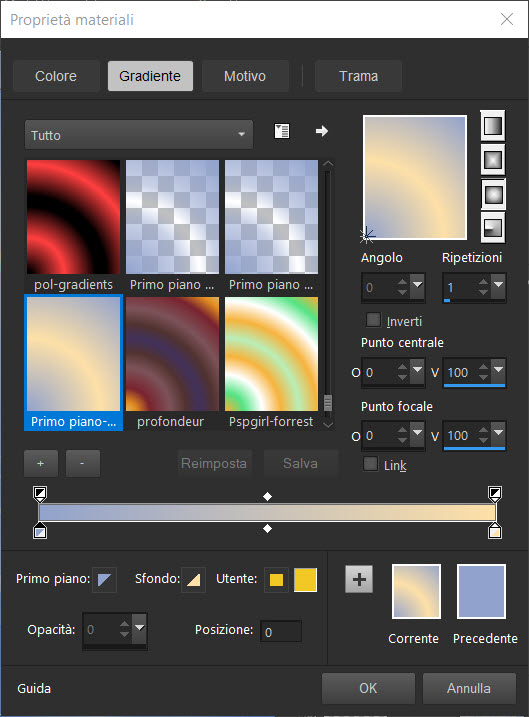Open the Tutto category dropdown

[139, 135]
